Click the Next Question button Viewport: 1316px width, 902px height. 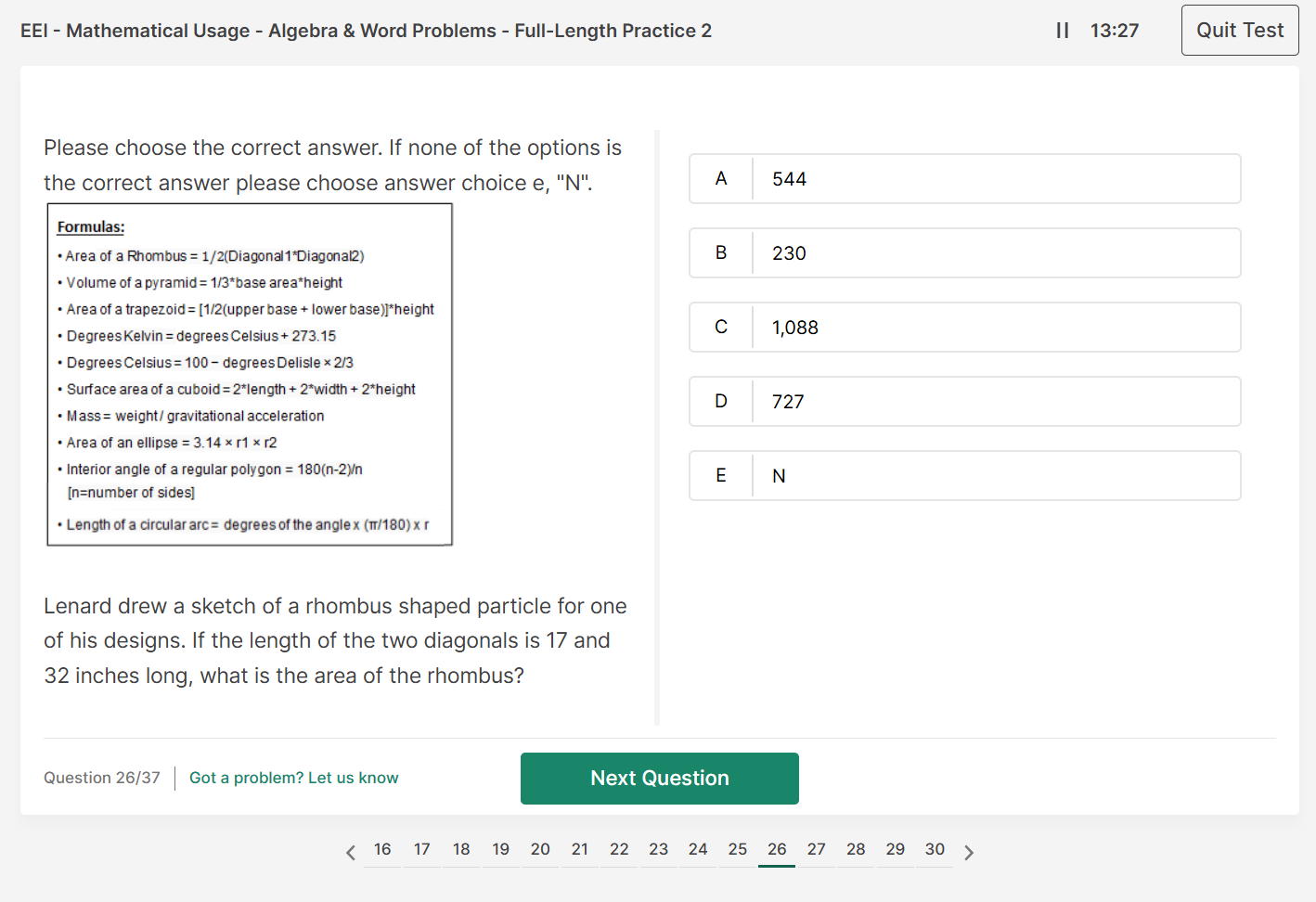tap(659, 779)
